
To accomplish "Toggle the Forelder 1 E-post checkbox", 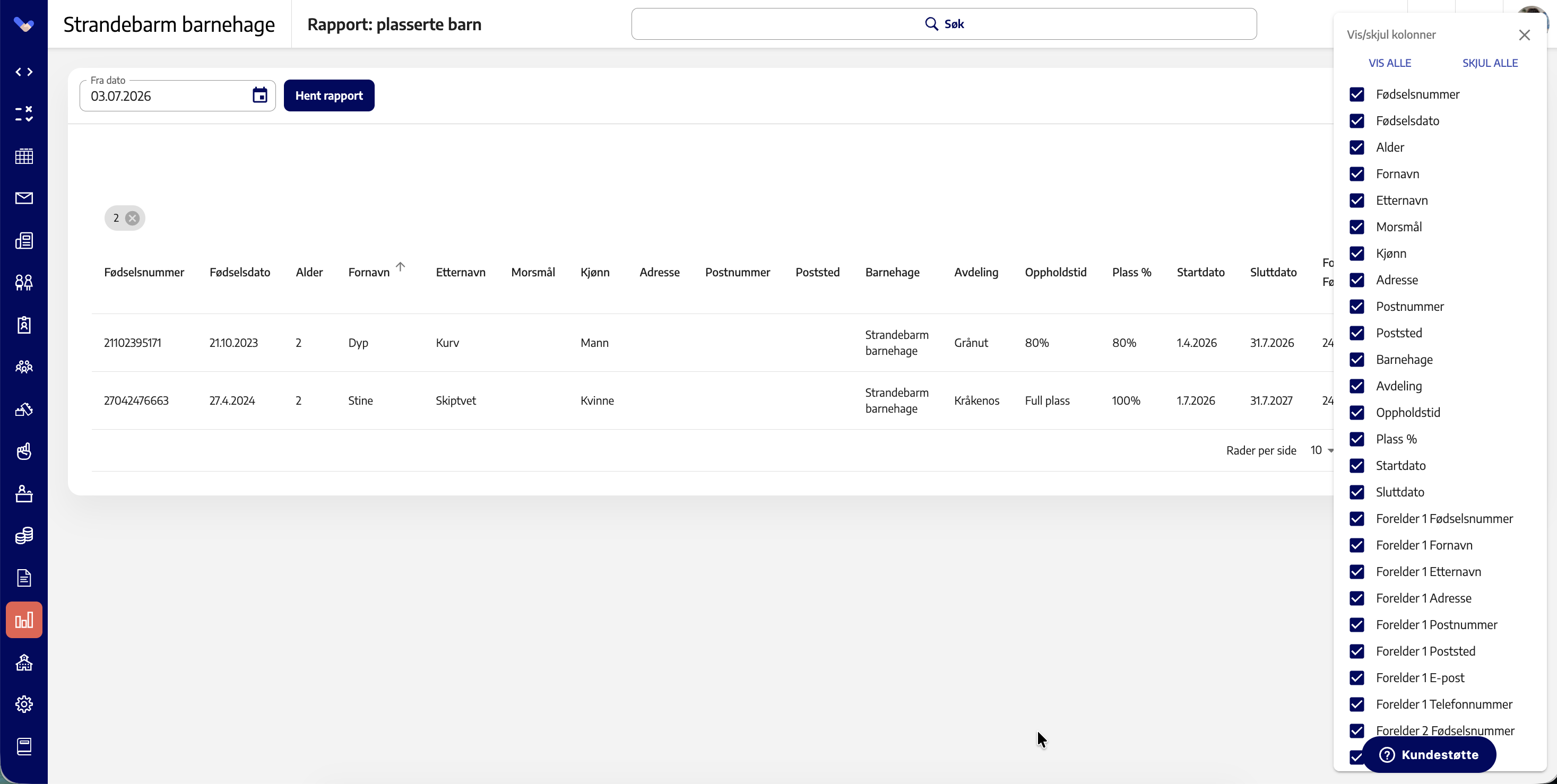I will point(1357,678).
